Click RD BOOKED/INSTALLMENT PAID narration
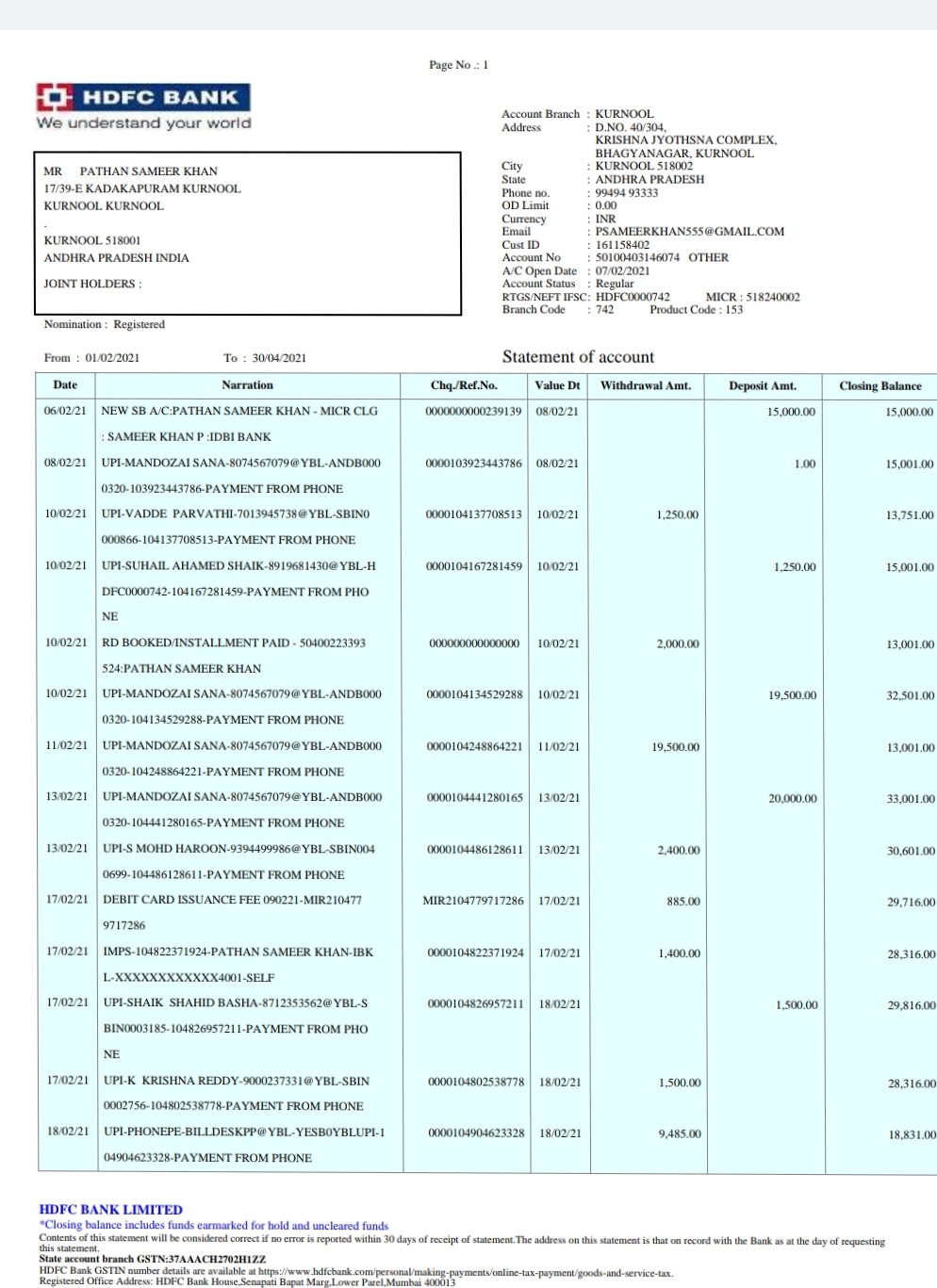Viewport: 937px width, 1288px height. (x=234, y=655)
